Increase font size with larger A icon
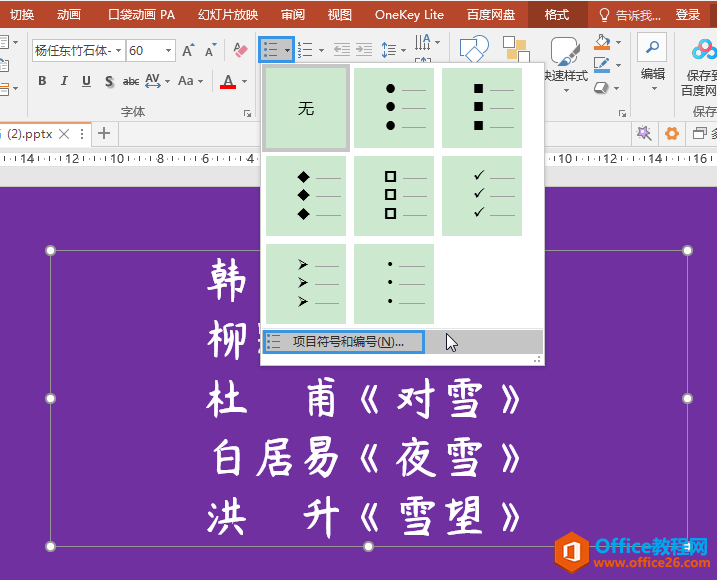 click(x=187, y=50)
